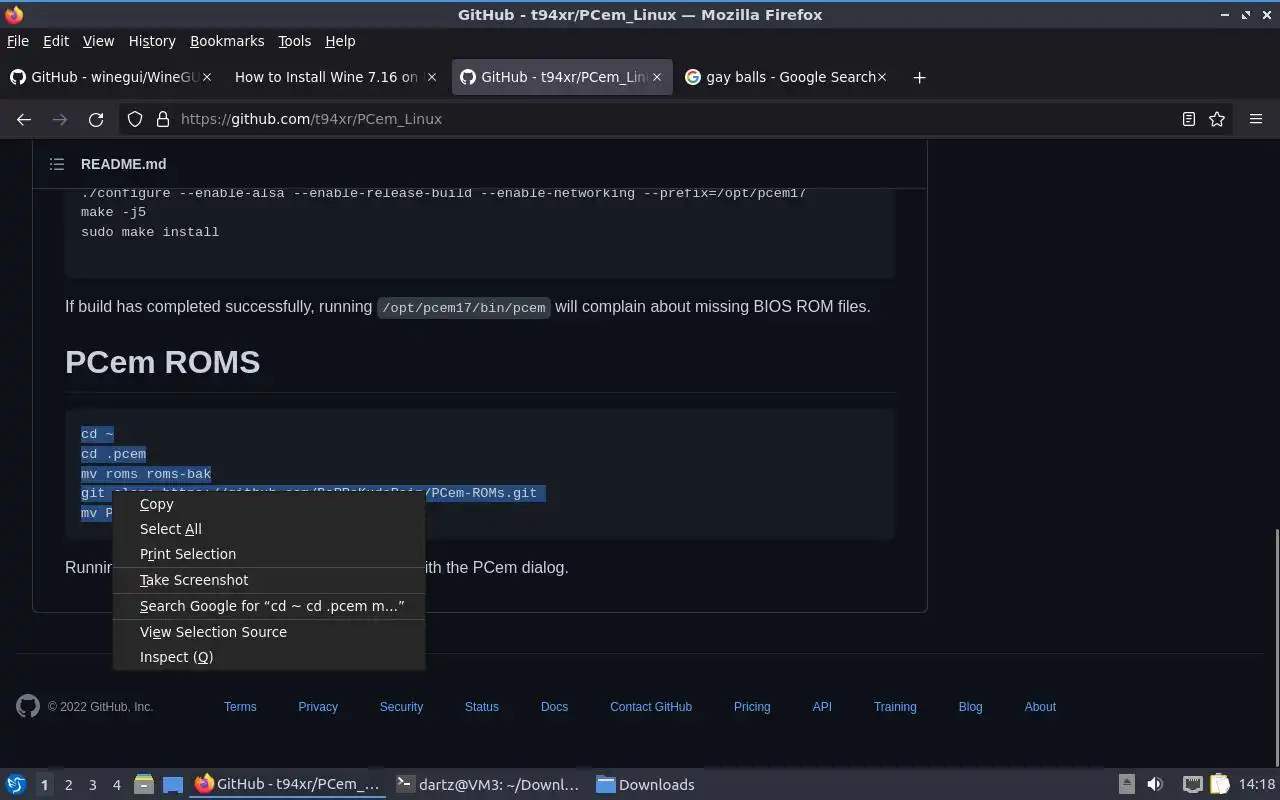The width and height of the screenshot is (1280, 800).
Task: Search Google for the selected text
Action: pos(268,606)
